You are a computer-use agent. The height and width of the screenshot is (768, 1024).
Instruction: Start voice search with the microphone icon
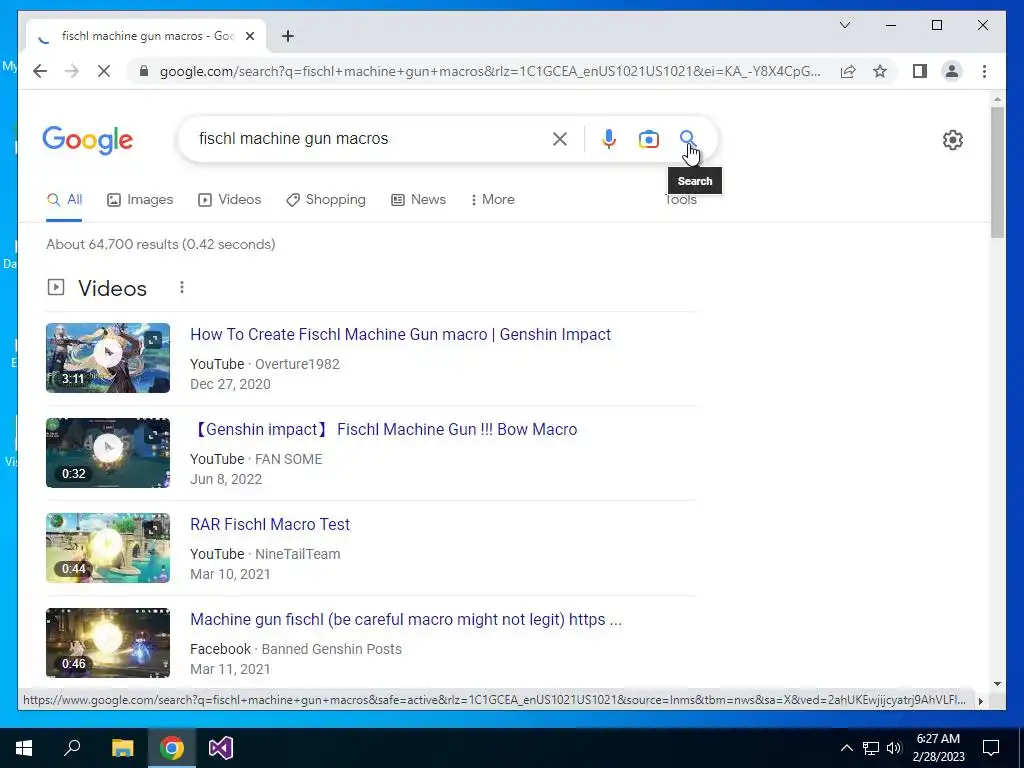(x=609, y=139)
